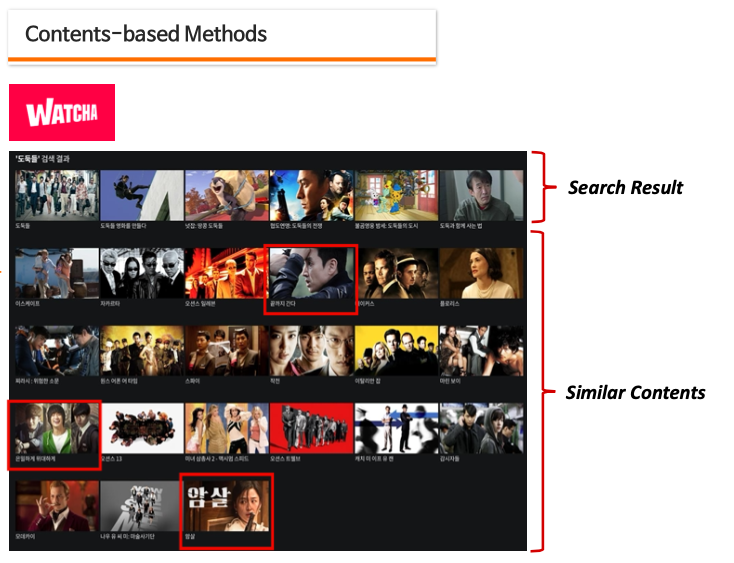Click the "캐치 미 이프 유 캔" title text
Image resolution: width=734 pixels, height=563 pixels.
point(374,459)
